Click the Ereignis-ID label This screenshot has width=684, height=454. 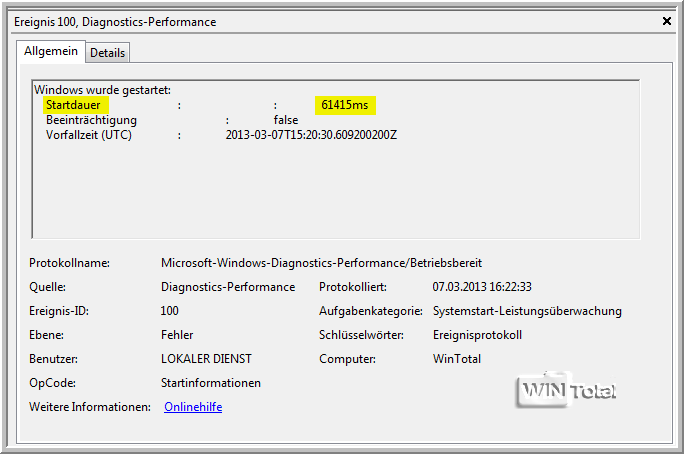59,311
